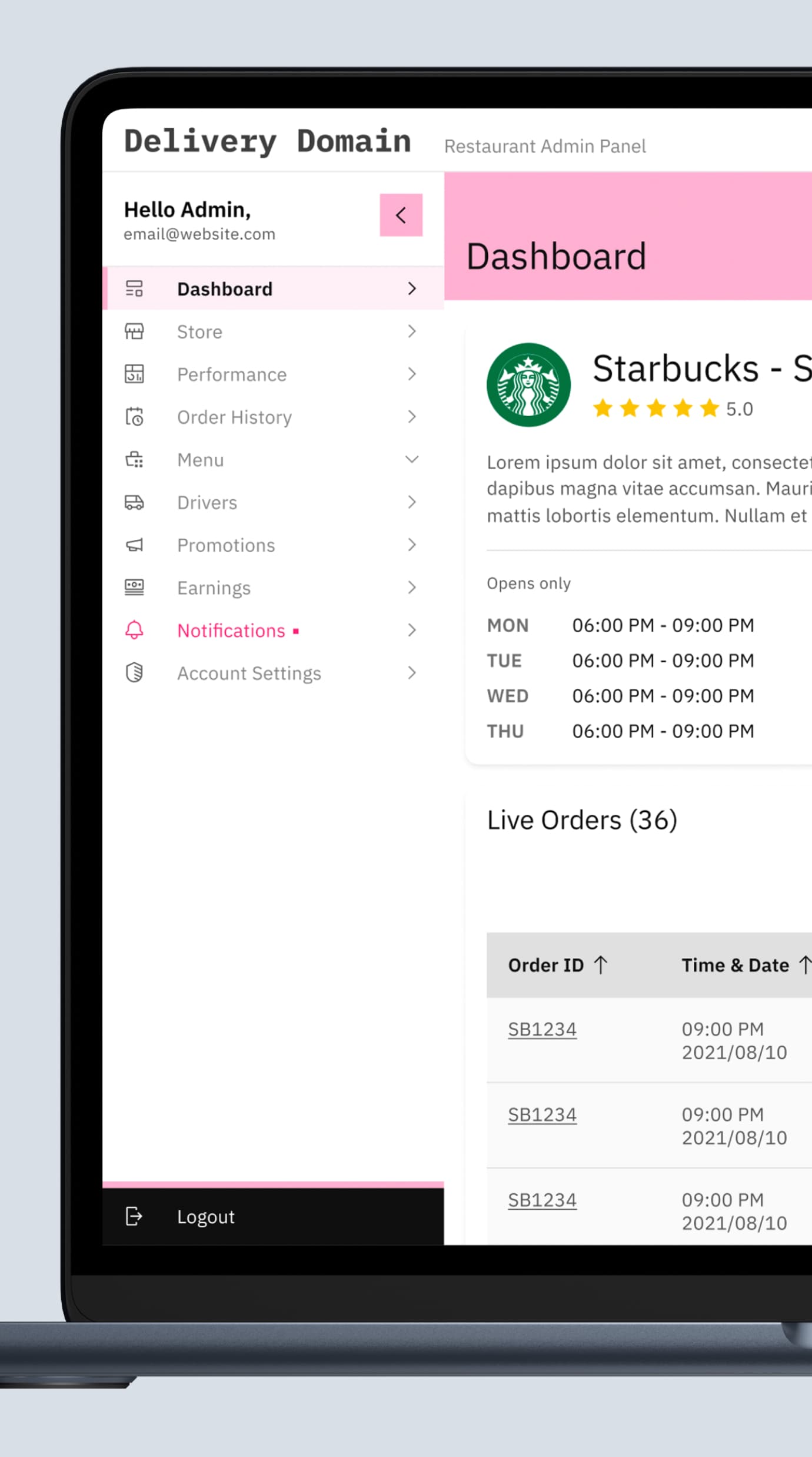Screen dimensions: 812x1457
Task: Open the Account Settings menu item
Action: (x=273, y=673)
